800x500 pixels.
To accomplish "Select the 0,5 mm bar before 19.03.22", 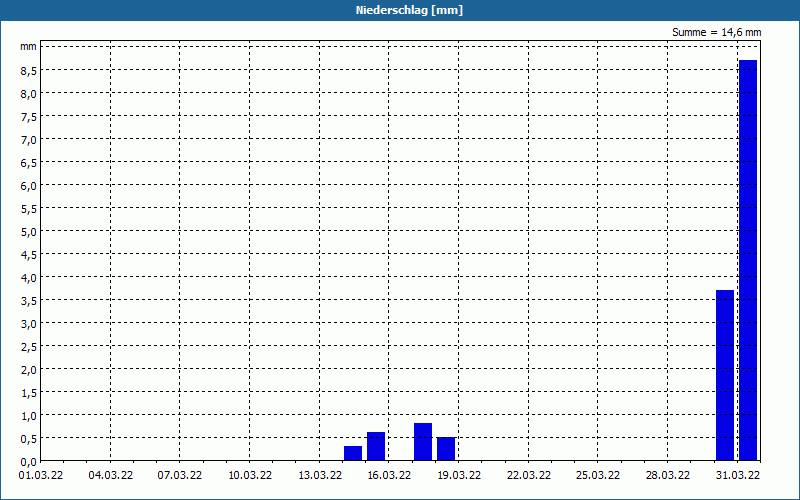I will [446, 449].
